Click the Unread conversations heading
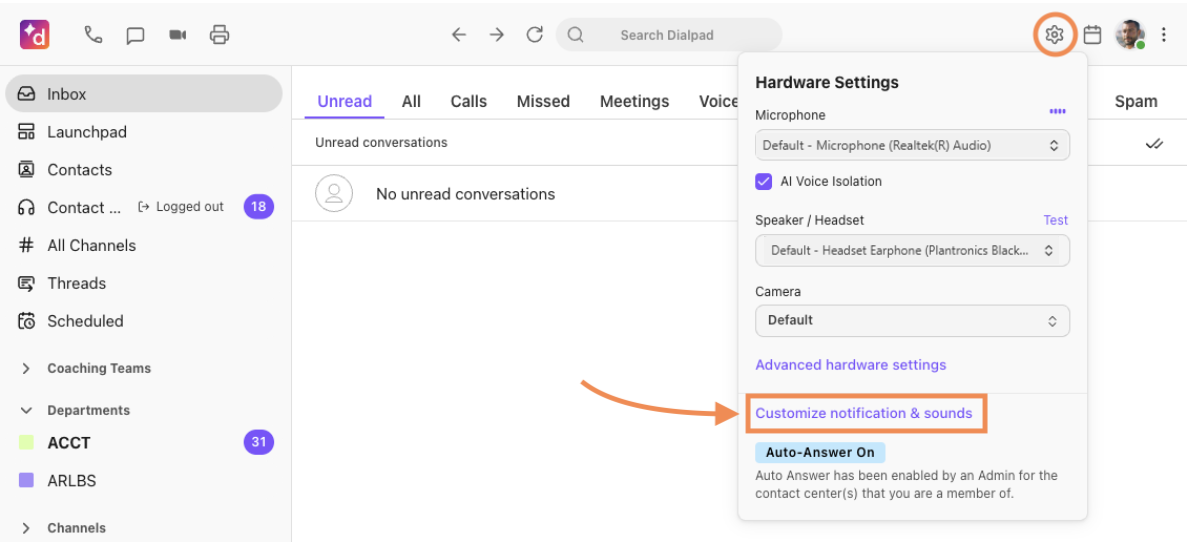Image resolution: width=1187 pixels, height=542 pixels. (x=381, y=142)
